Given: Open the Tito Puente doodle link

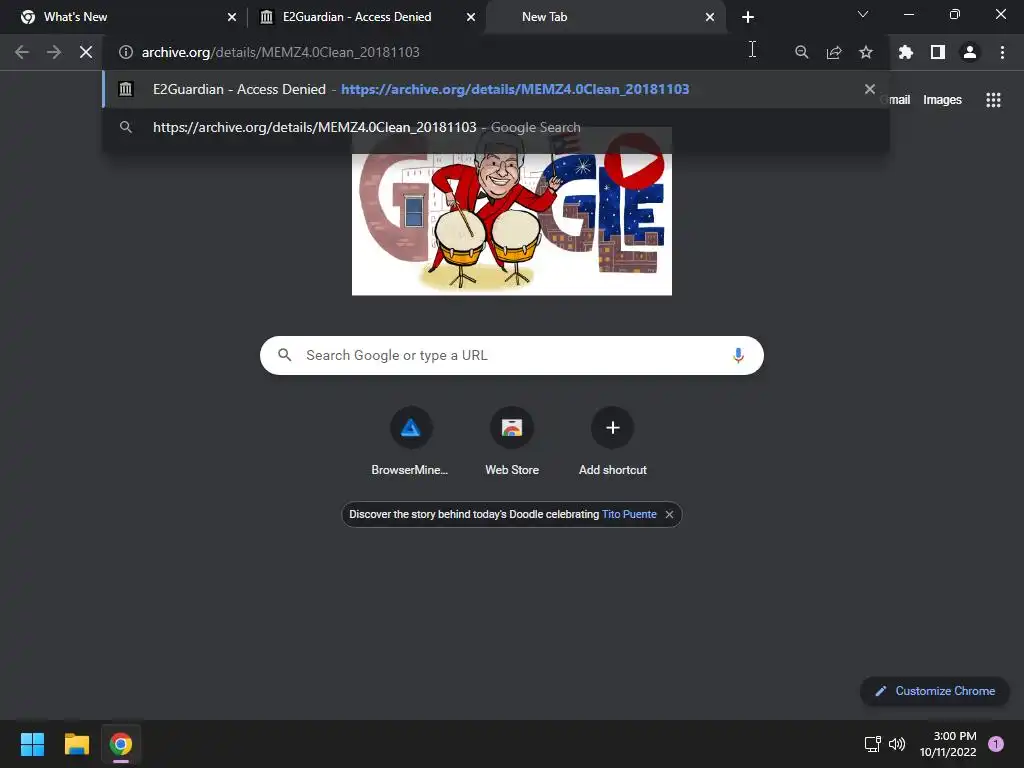Looking at the screenshot, I should [629, 515].
